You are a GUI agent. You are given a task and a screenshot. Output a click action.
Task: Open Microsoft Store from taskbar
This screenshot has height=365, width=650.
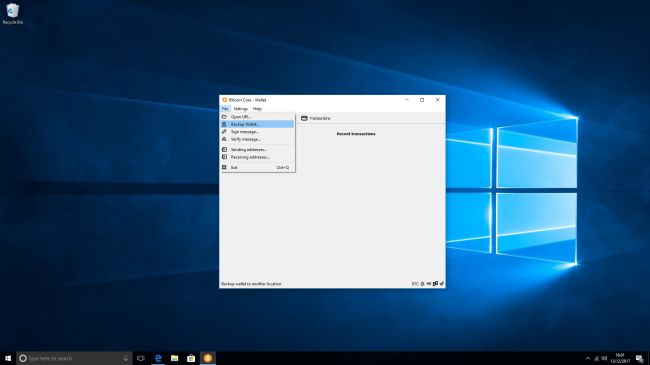[x=191, y=358]
